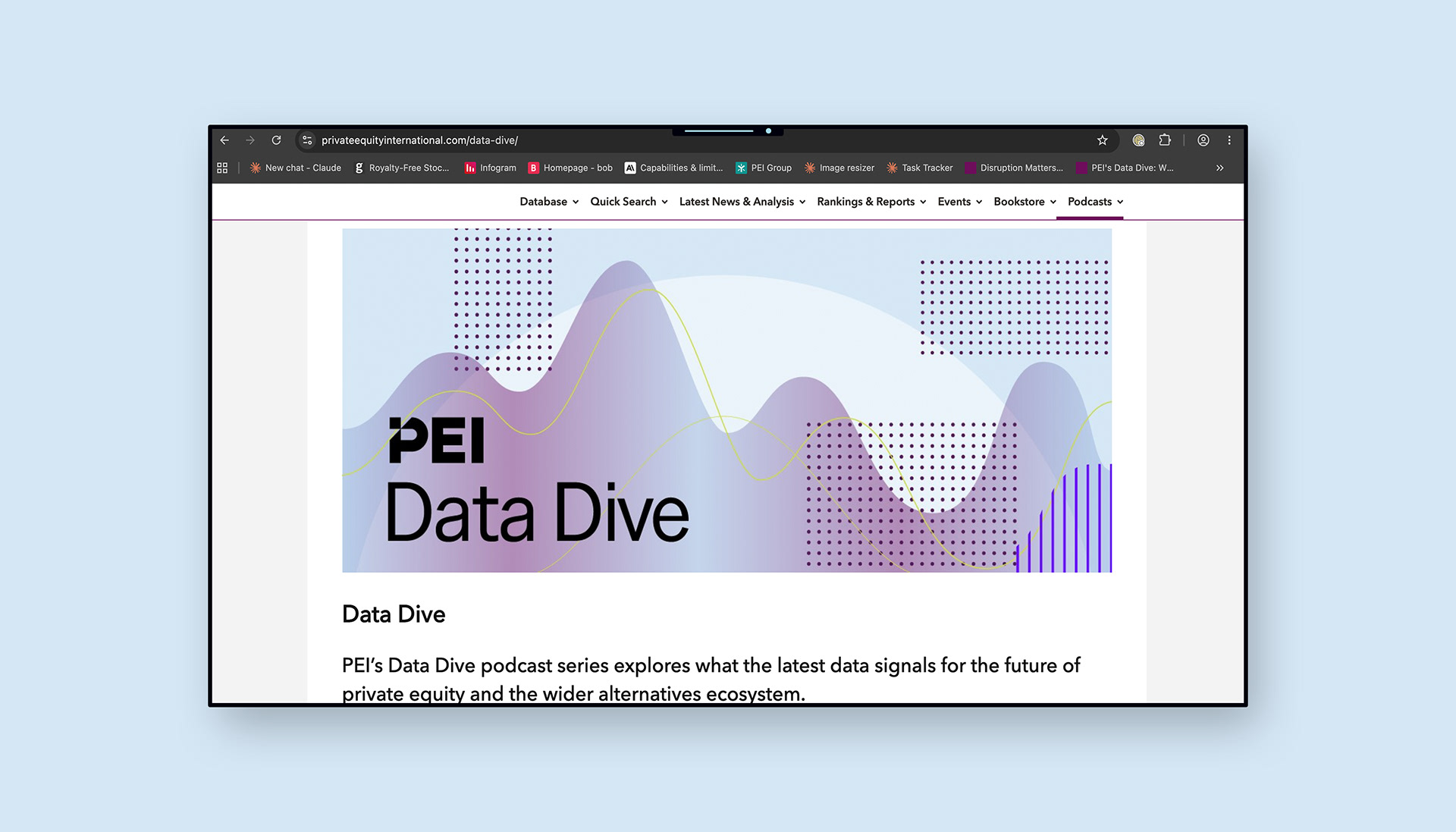Open the Extensions puzzle icon
This screenshot has width=1456, height=832.
[x=1165, y=140]
